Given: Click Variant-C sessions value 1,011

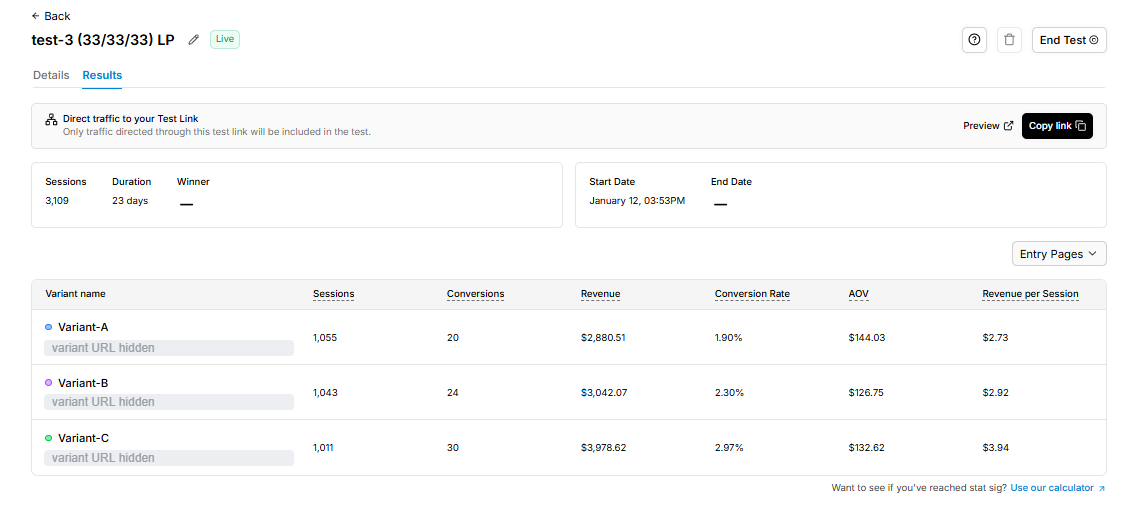Looking at the screenshot, I should 323,448.
